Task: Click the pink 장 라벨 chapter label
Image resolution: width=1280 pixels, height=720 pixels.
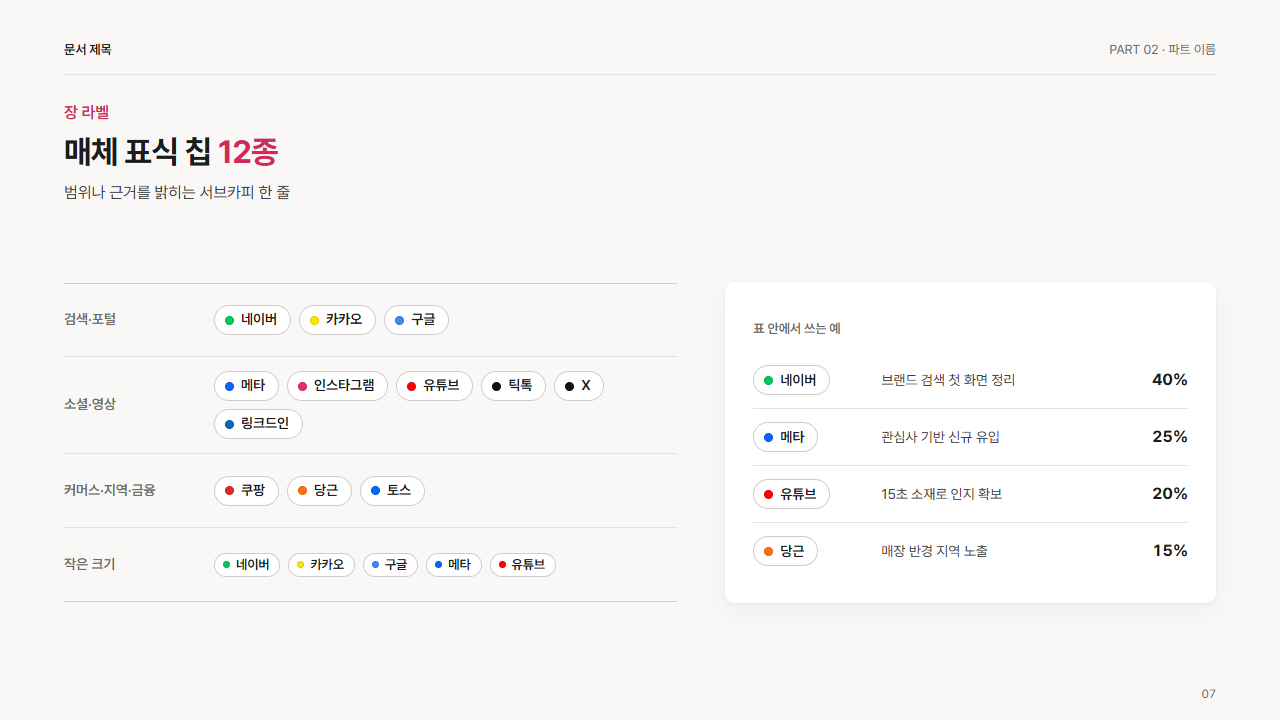Action: click(86, 112)
